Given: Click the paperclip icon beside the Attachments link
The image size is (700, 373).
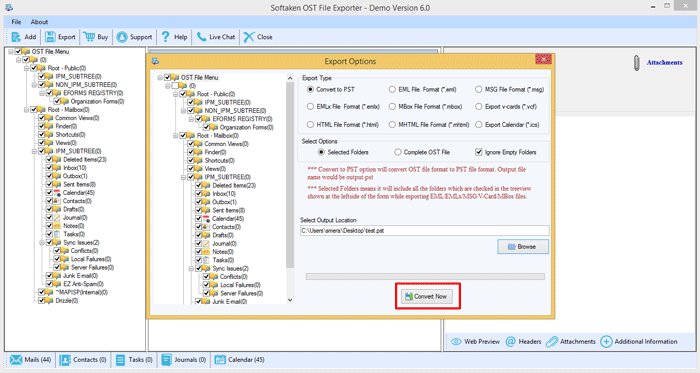Looking at the screenshot, I should pos(636,63).
